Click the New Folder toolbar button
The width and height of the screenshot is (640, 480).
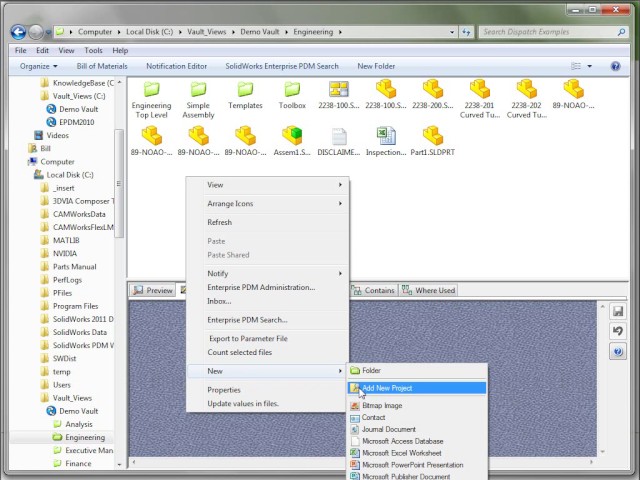click(376, 66)
